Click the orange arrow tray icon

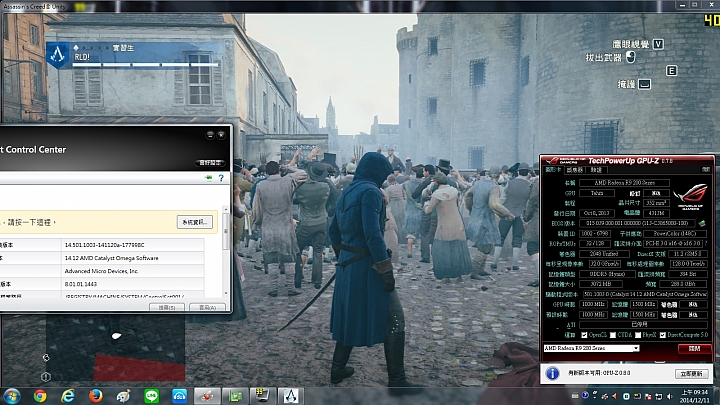click(615, 396)
